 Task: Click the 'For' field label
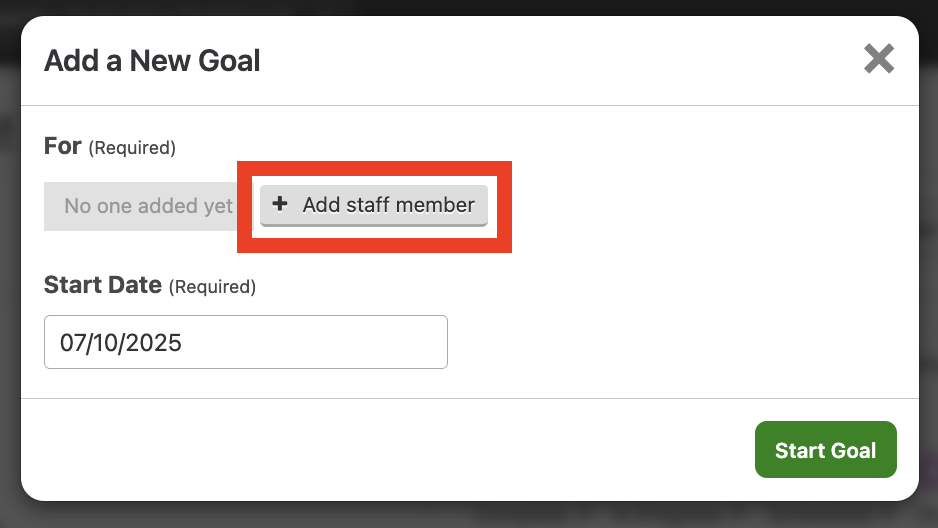click(x=63, y=146)
